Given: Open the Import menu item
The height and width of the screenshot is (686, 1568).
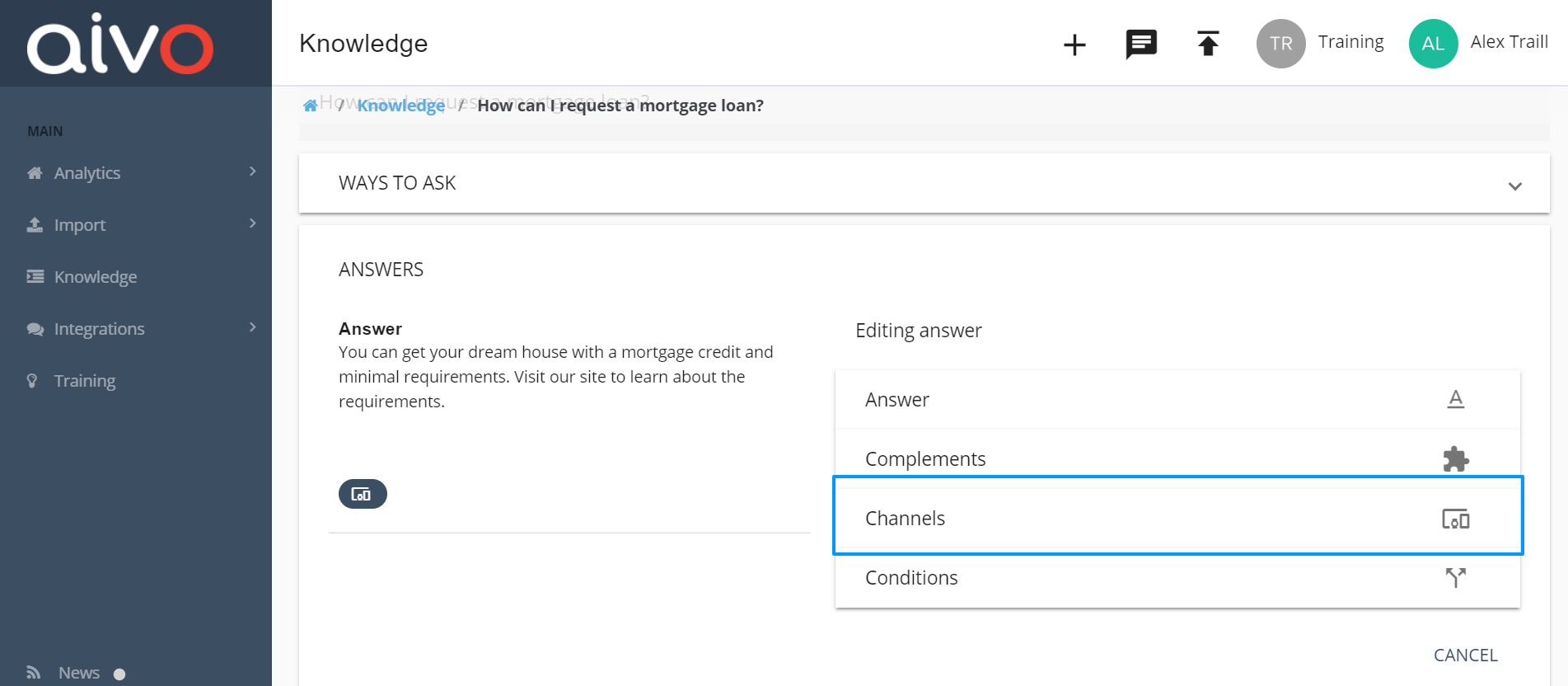Looking at the screenshot, I should click(x=136, y=225).
